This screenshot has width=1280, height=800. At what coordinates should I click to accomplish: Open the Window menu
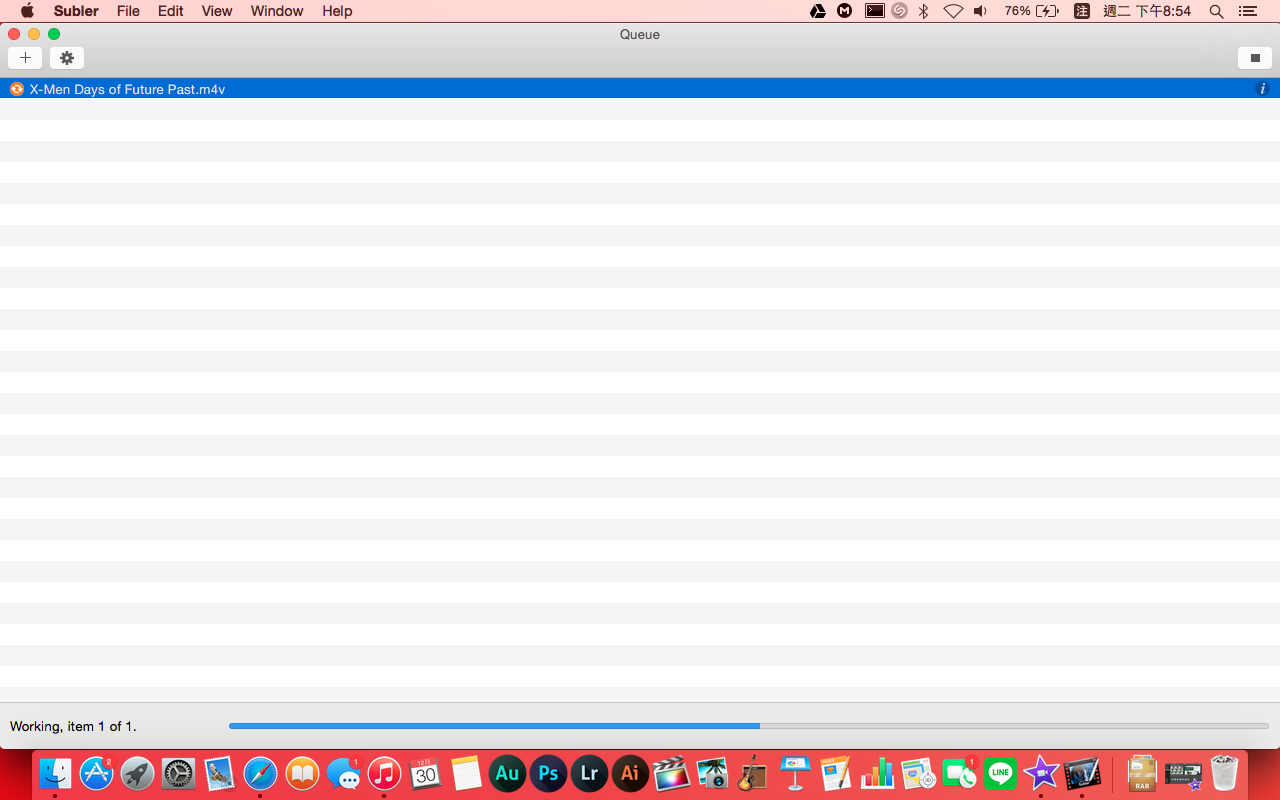click(277, 11)
